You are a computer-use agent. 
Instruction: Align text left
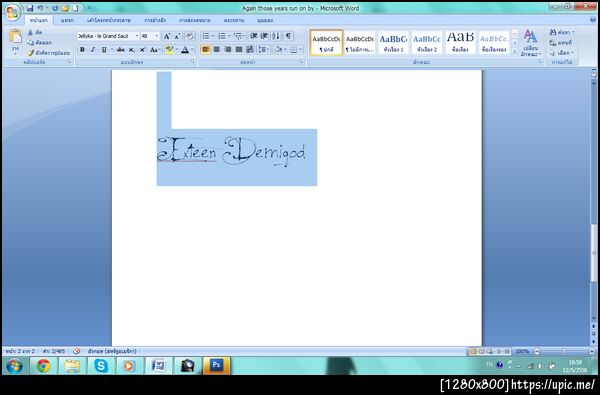[205, 50]
